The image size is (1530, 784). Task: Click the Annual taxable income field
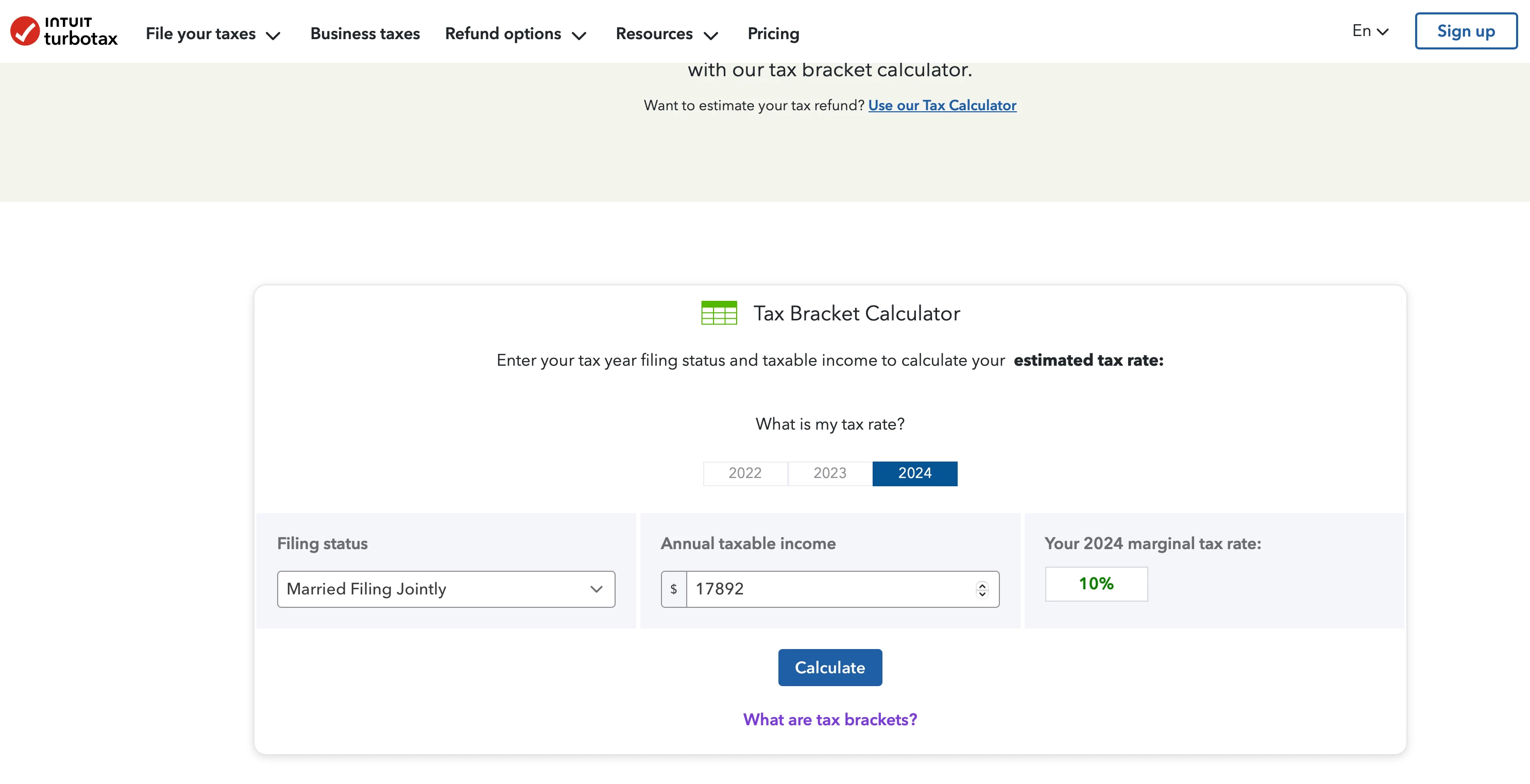tap(831, 589)
